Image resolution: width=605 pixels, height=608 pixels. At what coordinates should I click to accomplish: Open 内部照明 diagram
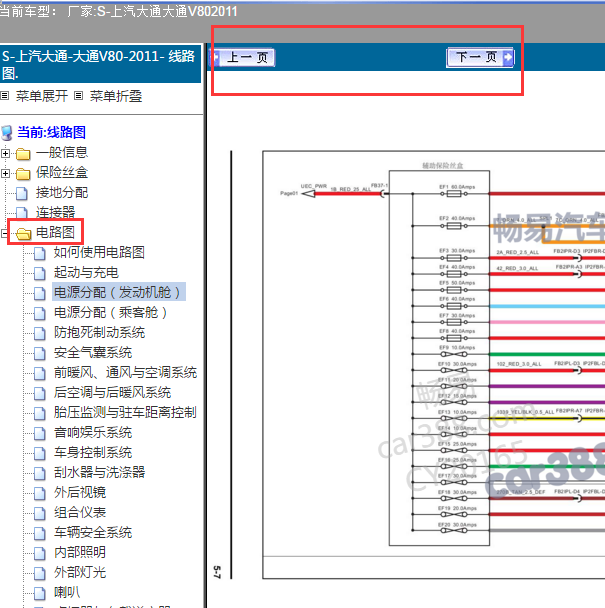pos(80,552)
